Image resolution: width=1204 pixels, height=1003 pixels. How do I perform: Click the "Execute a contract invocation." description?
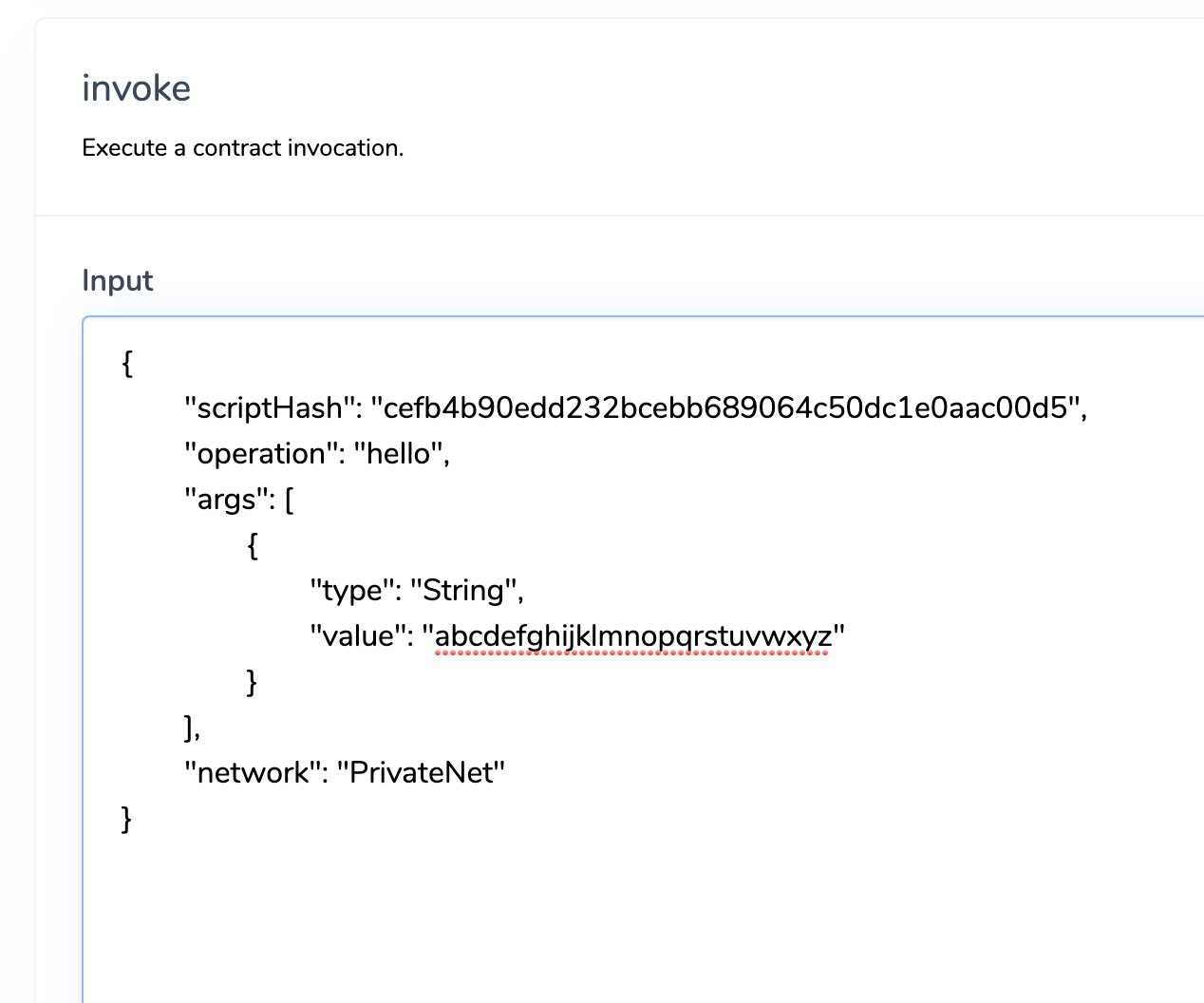pyautogui.click(x=242, y=148)
